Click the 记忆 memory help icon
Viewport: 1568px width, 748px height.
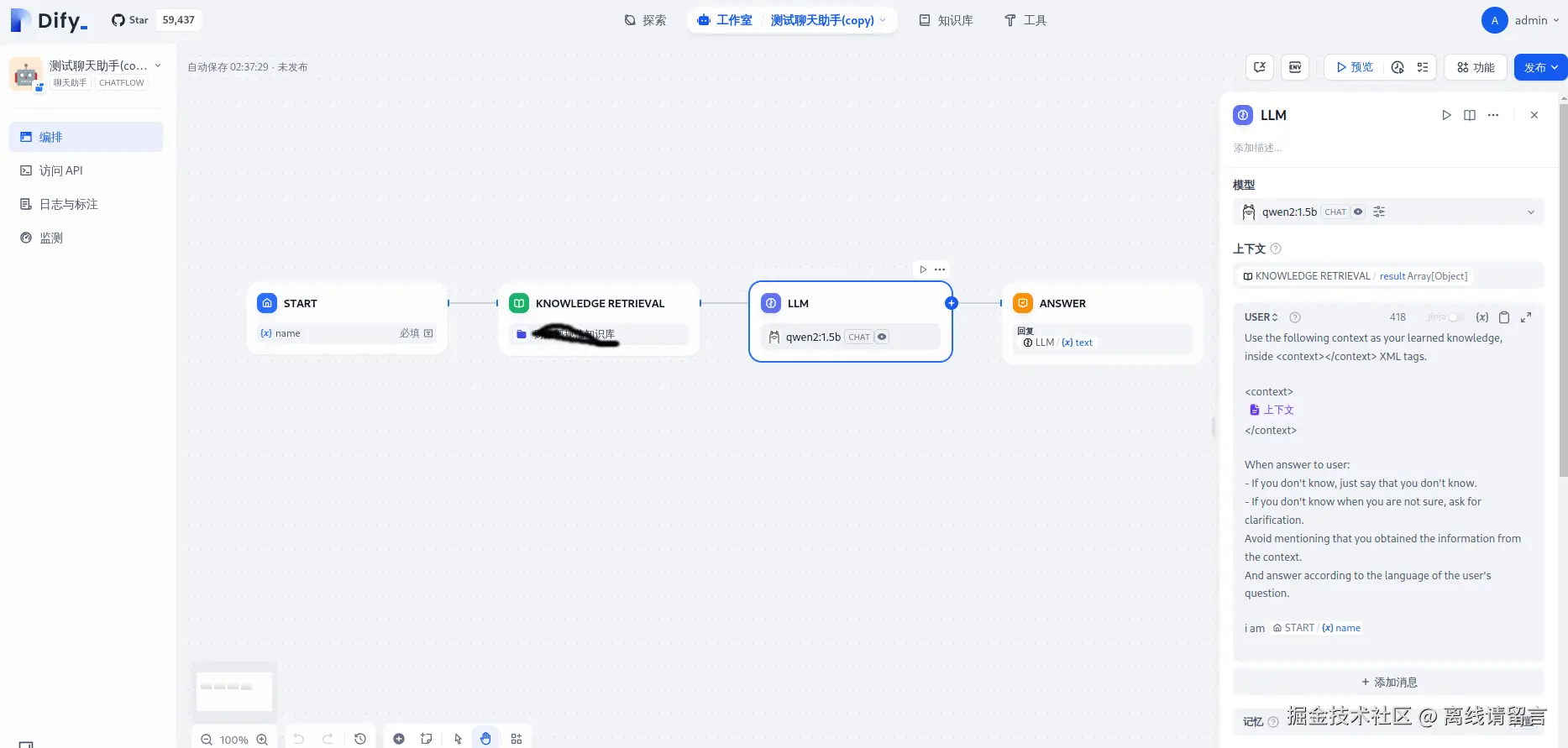(1273, 722)
